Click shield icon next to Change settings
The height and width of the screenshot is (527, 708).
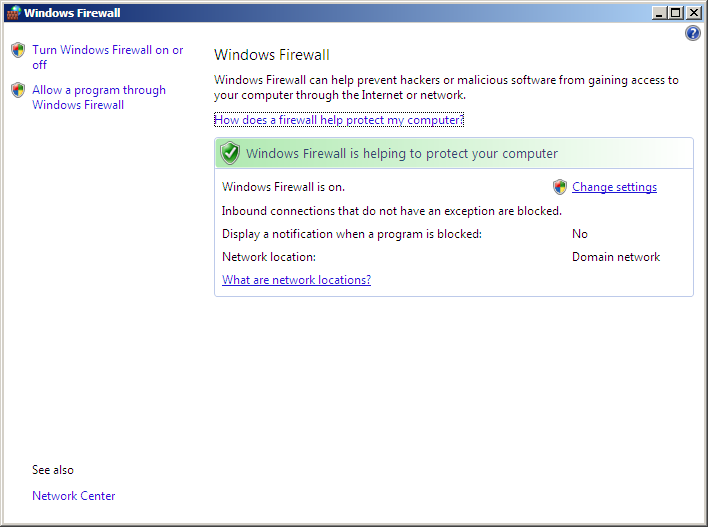pyautogui.click(x=559, y=187)
